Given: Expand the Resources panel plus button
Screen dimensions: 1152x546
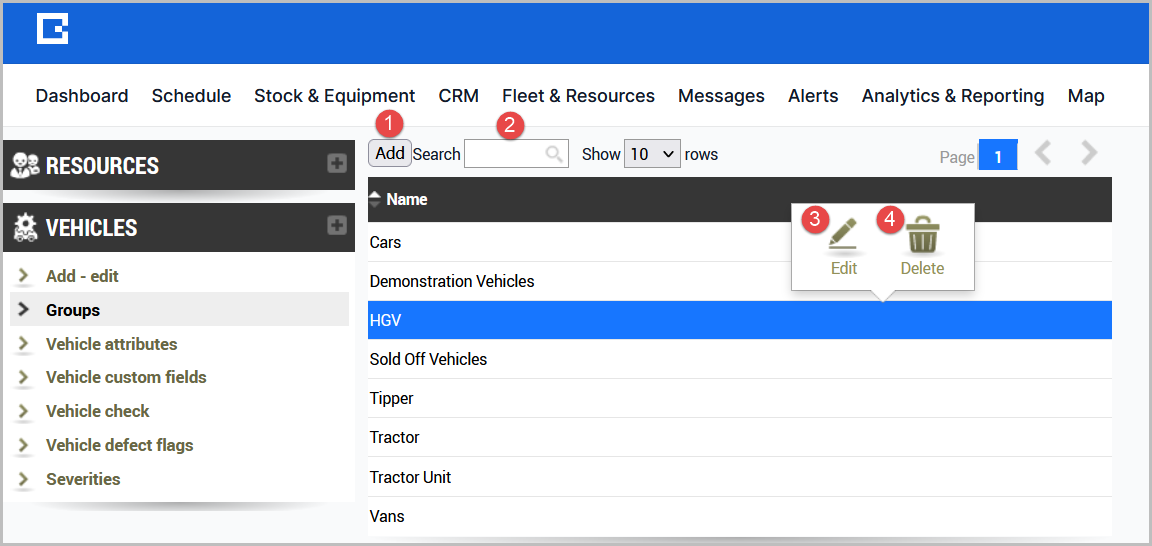Looking at the screenshot, I should click(336, 163).
